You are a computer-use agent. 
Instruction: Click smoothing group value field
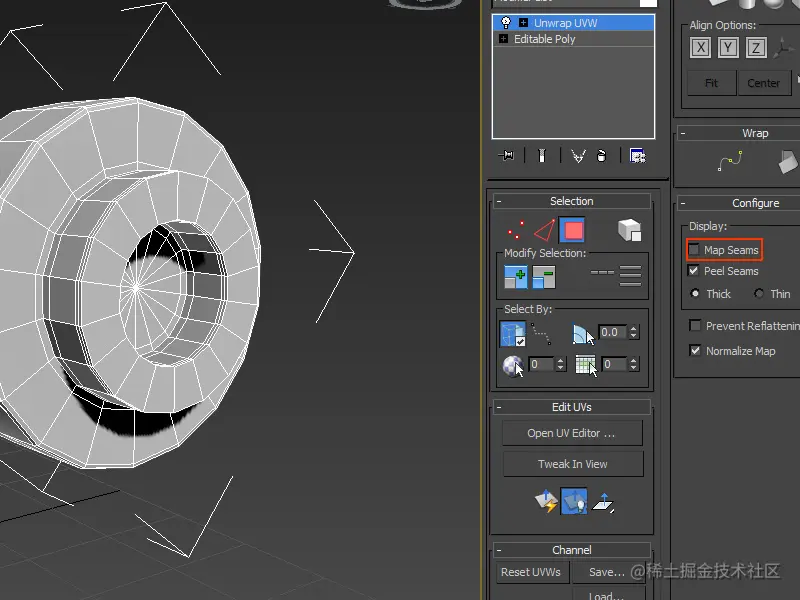(614, 364)
